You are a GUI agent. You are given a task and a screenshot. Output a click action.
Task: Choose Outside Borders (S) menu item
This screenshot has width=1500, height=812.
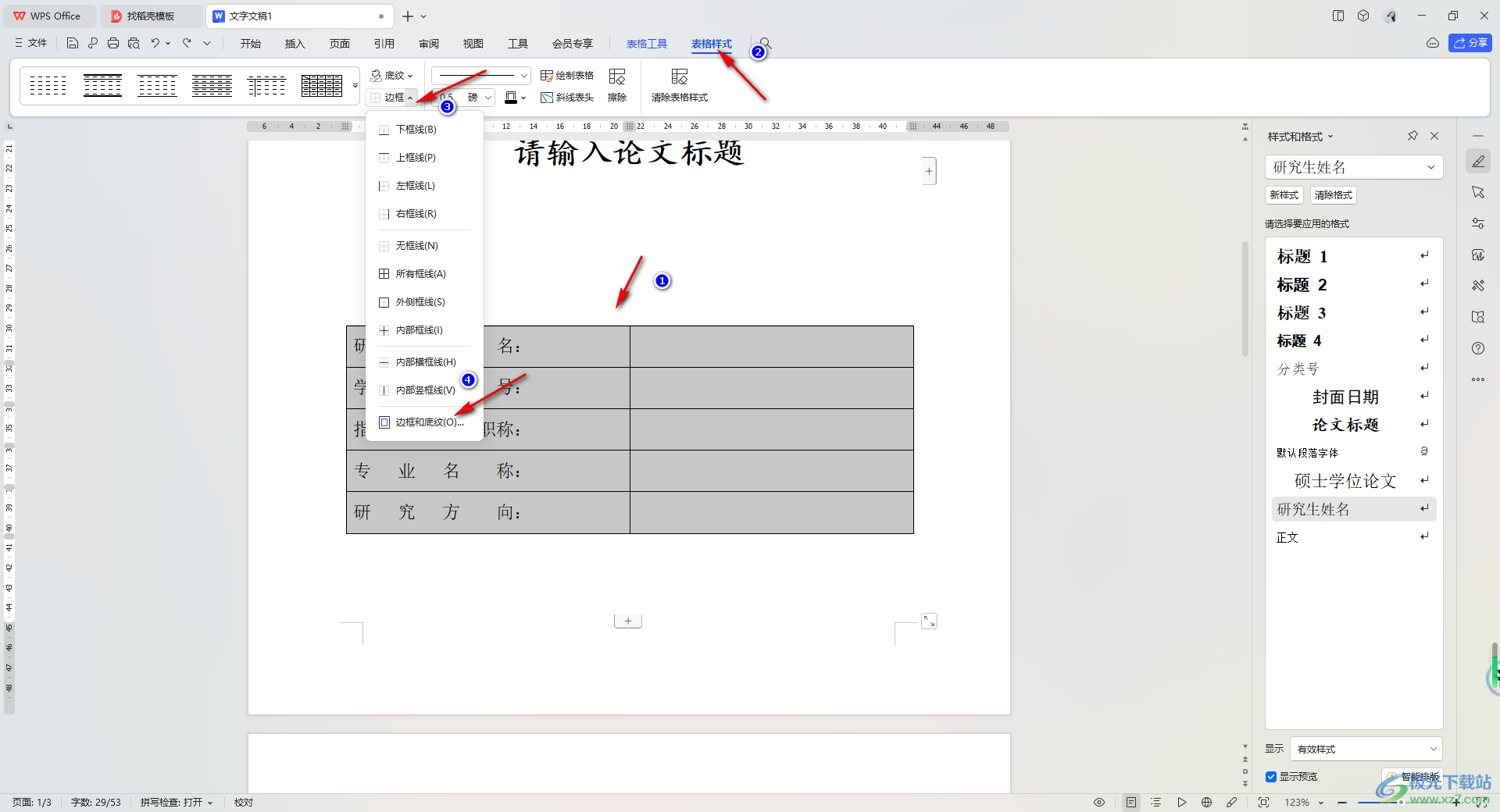[x=424, y=302]
